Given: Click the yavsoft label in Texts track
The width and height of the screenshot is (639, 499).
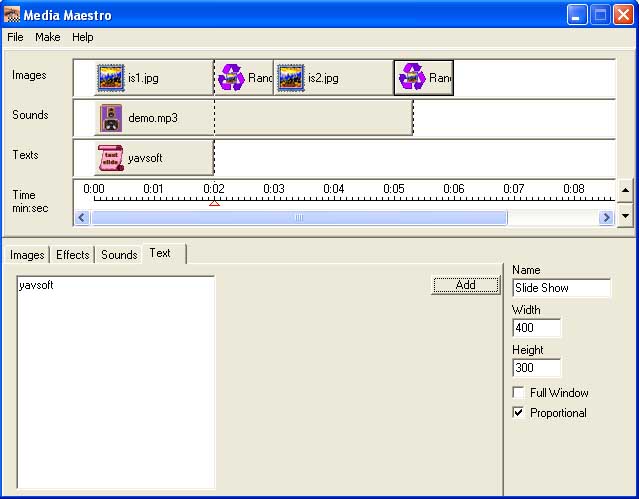Looking at the screenshot, I should (x=145, y=158).
